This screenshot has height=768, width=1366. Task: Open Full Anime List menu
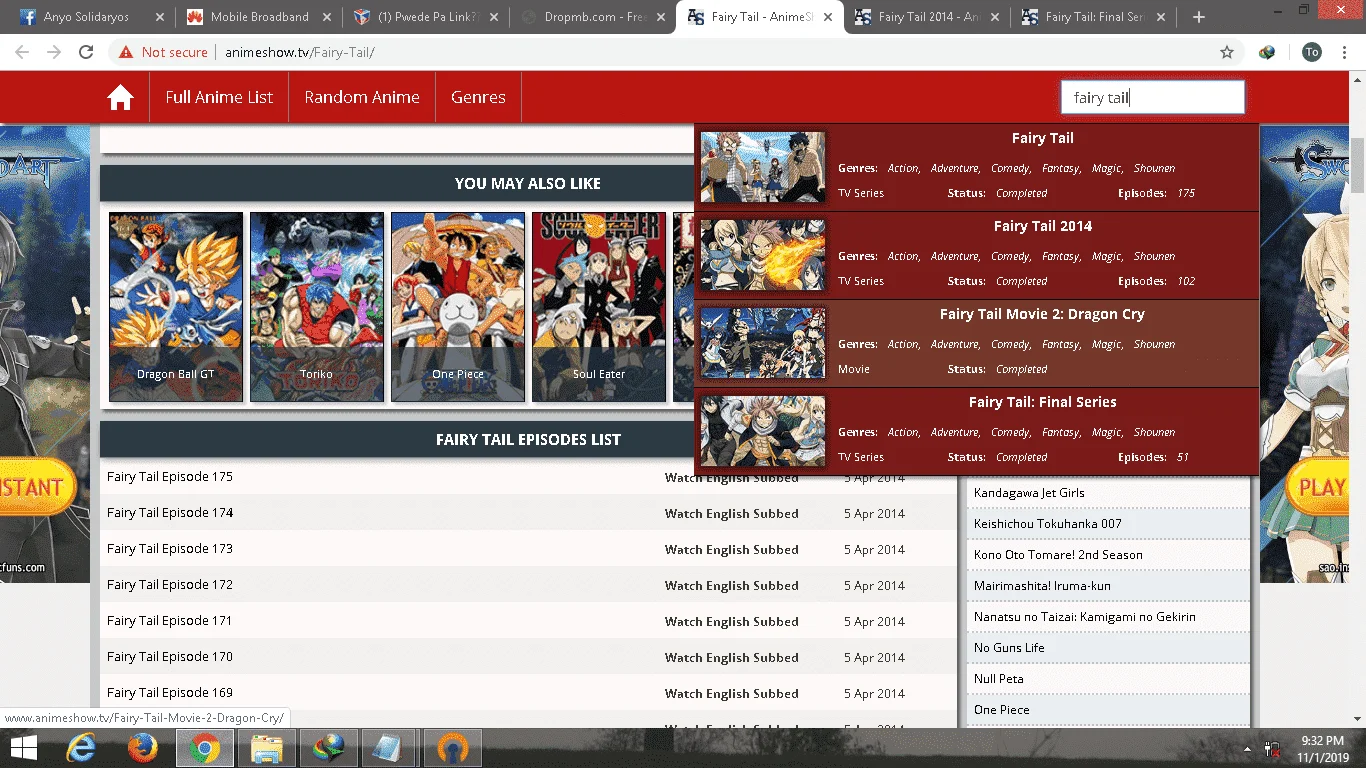coord(219,97)
